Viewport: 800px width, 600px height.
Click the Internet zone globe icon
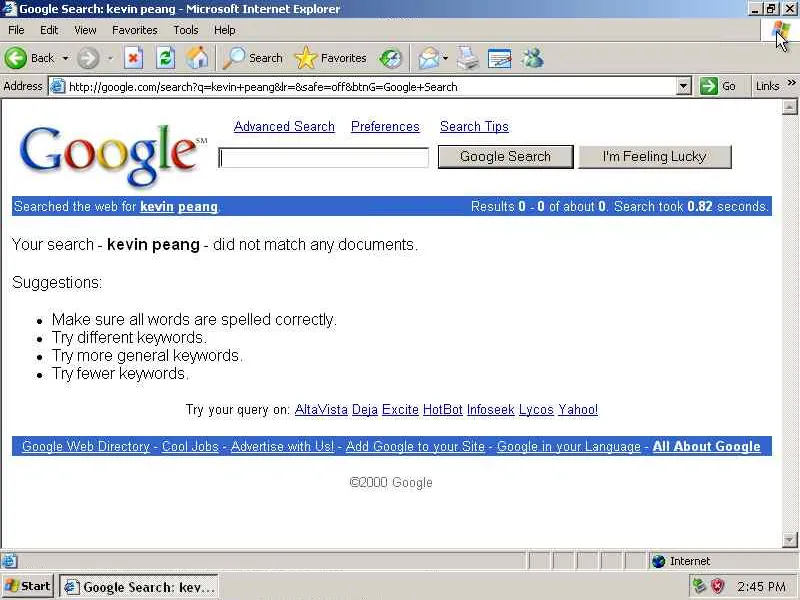tap(659, 561)
